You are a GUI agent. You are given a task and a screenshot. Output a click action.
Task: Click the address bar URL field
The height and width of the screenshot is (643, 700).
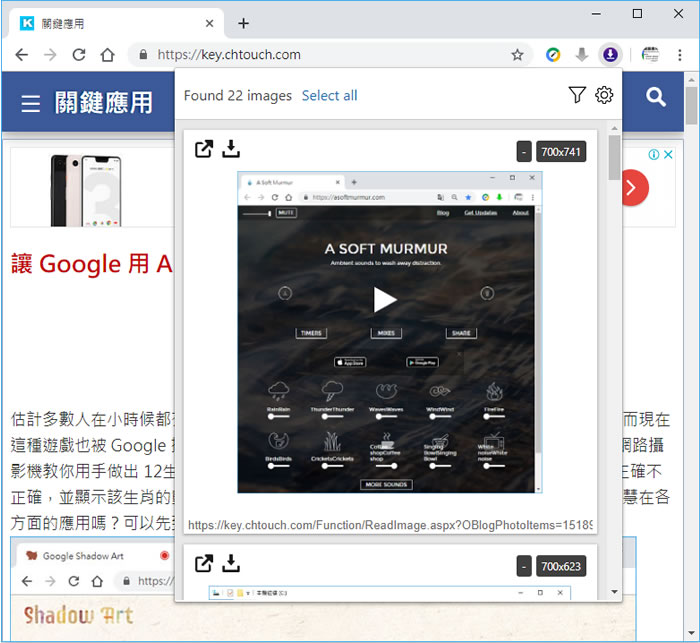click(330, 55)
